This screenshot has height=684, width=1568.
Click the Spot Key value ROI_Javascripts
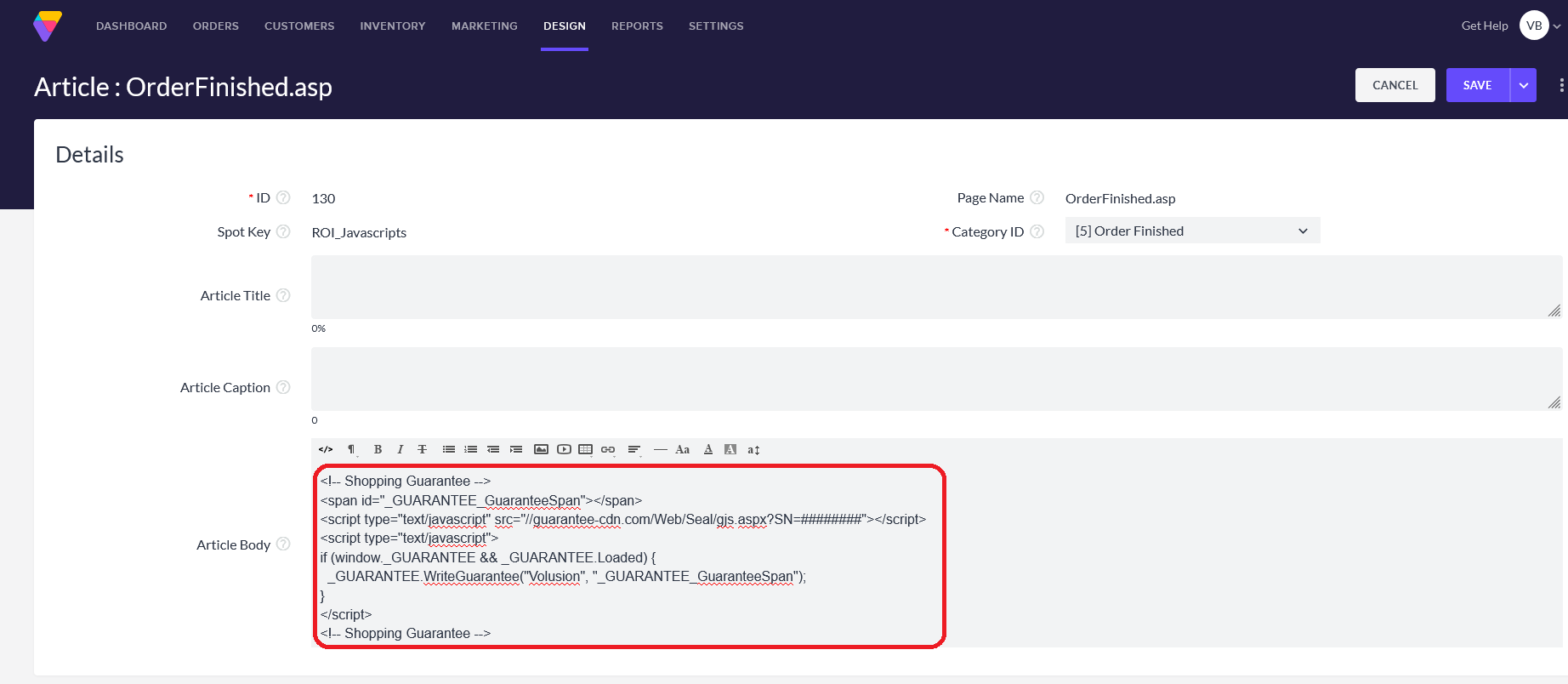coord(359,232)
